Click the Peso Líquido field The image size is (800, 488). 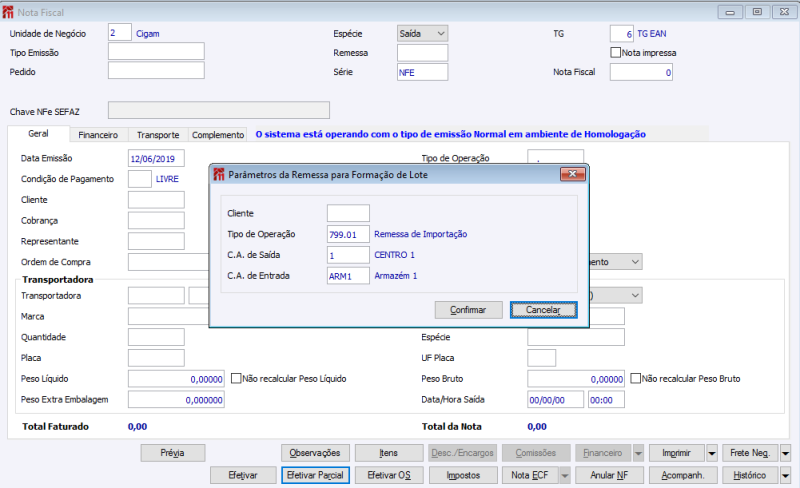177,379
